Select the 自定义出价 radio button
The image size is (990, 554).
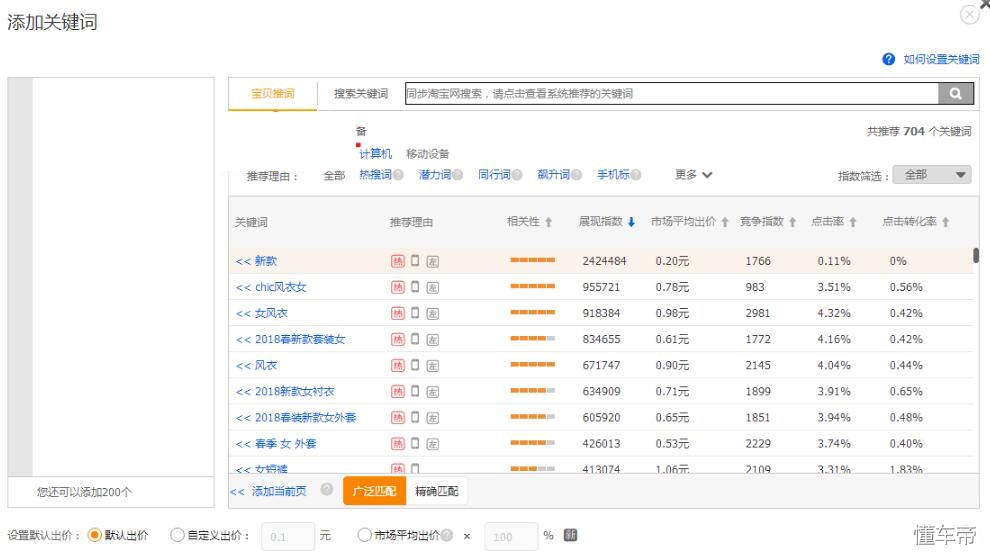177,535
